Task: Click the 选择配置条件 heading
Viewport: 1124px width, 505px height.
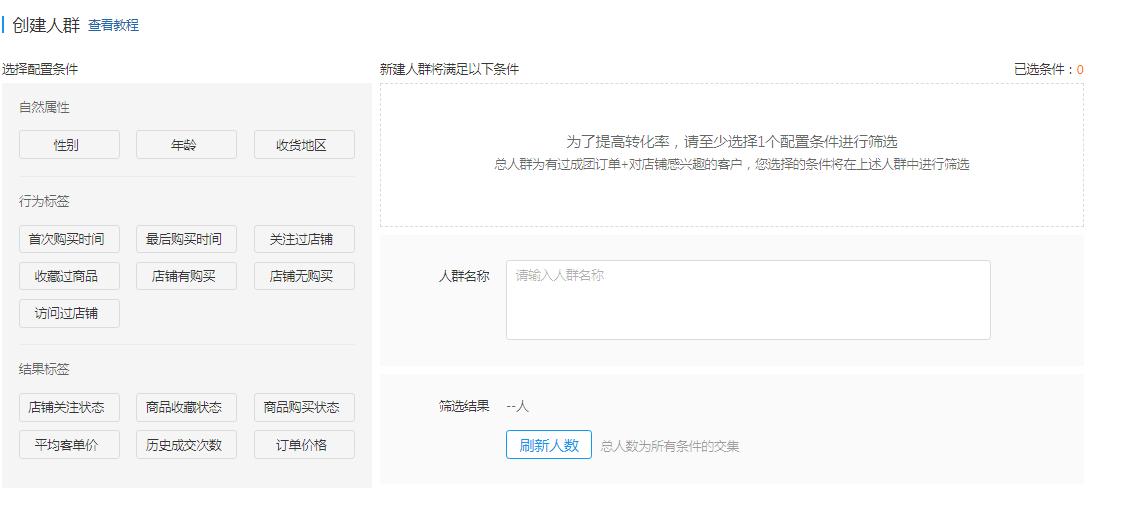Action: pyautogui.click(x=40, y=70)
